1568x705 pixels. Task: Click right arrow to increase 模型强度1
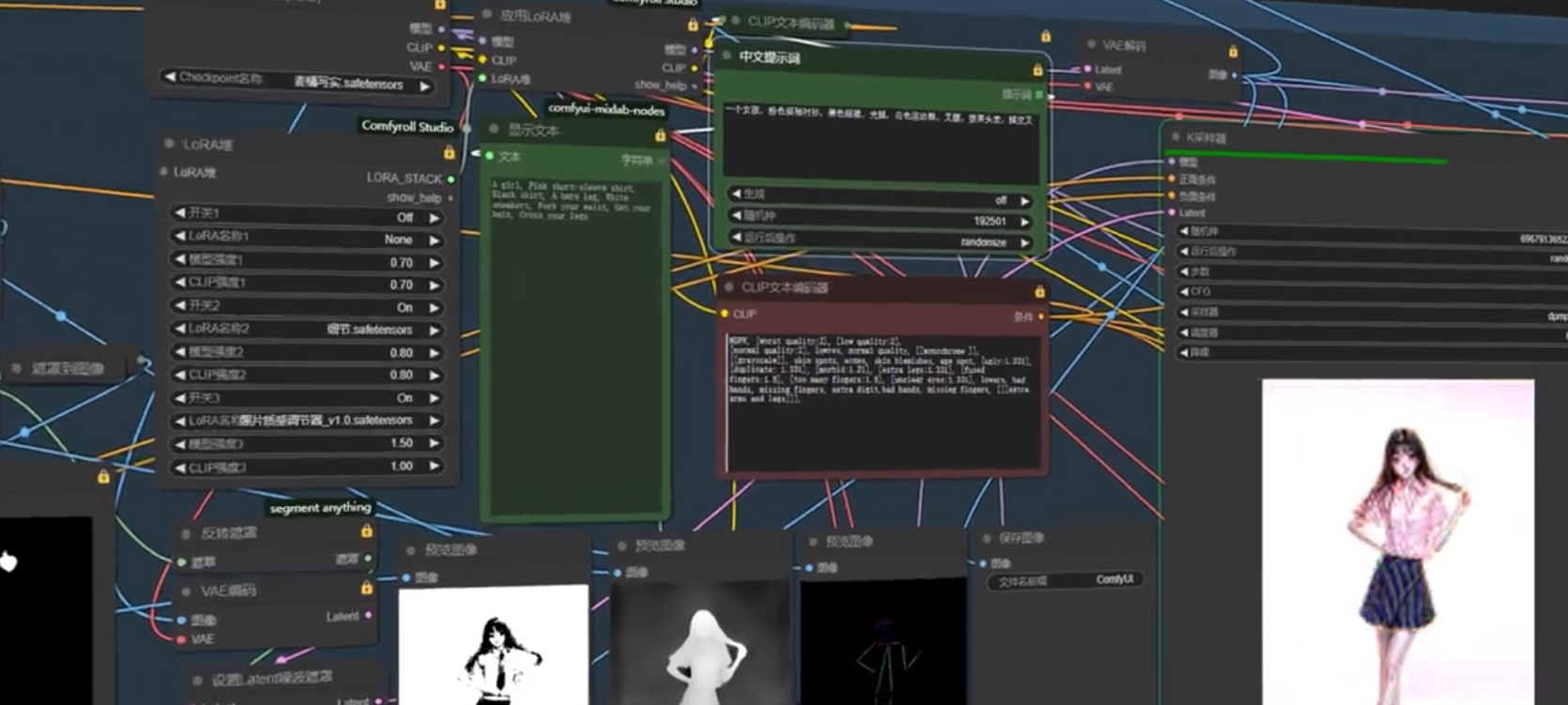[435, 263]
